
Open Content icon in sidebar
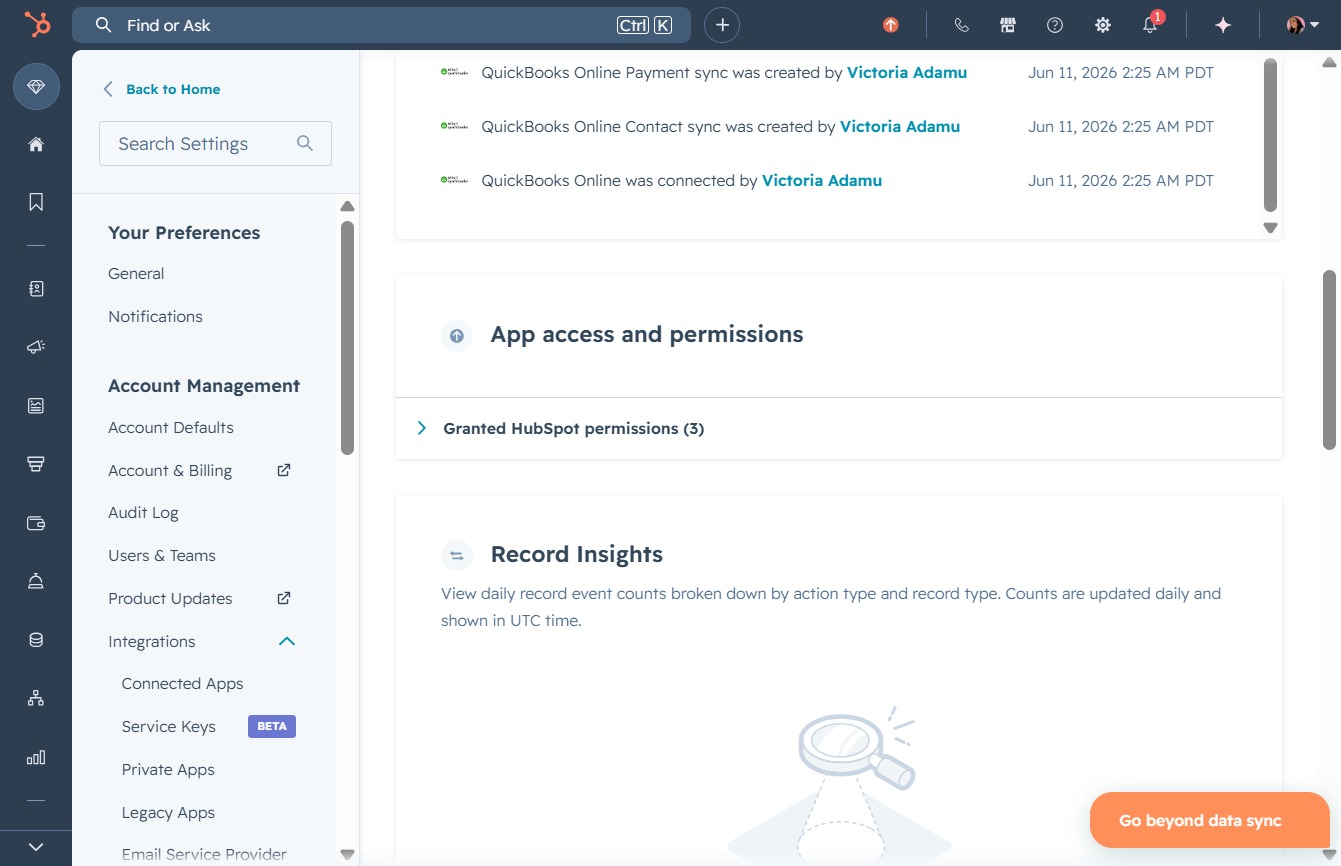[36, 405]
